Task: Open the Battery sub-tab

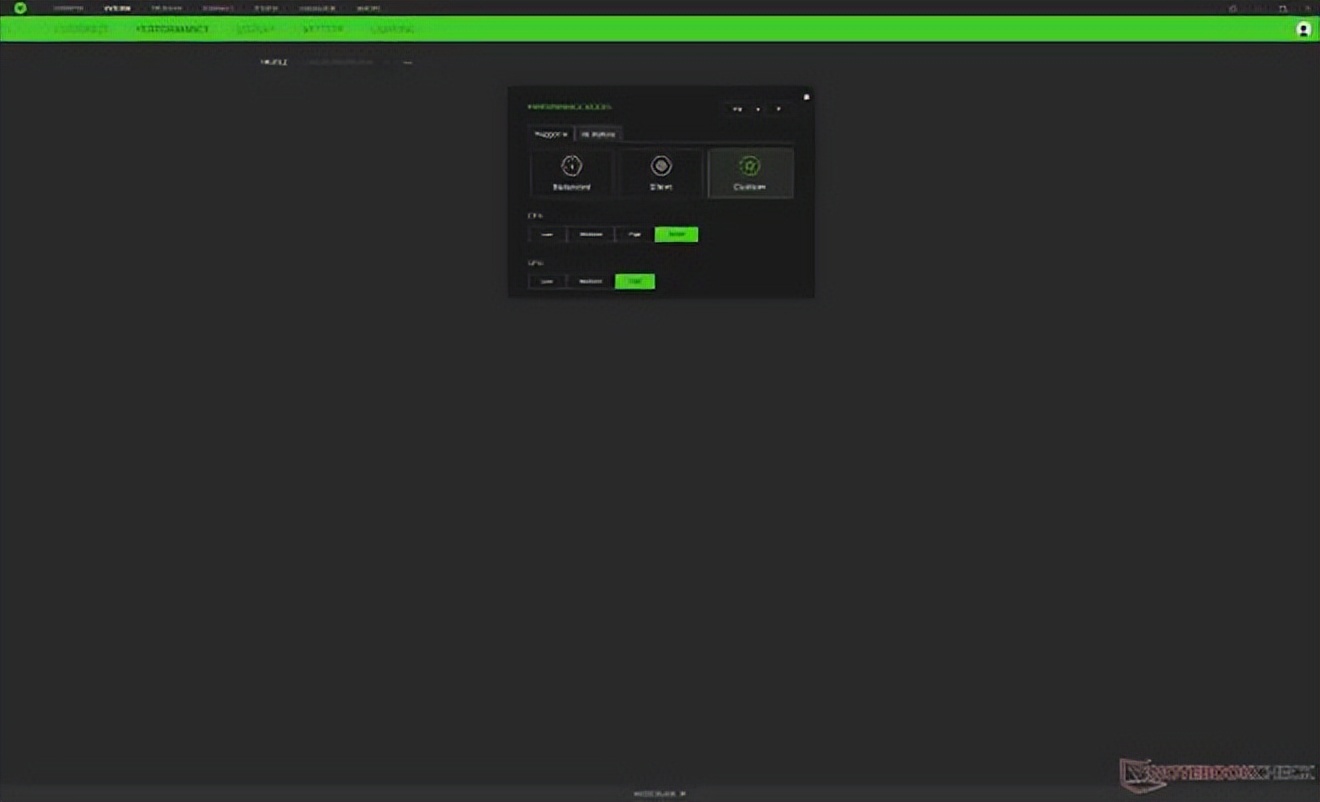Action: [323, 29]
